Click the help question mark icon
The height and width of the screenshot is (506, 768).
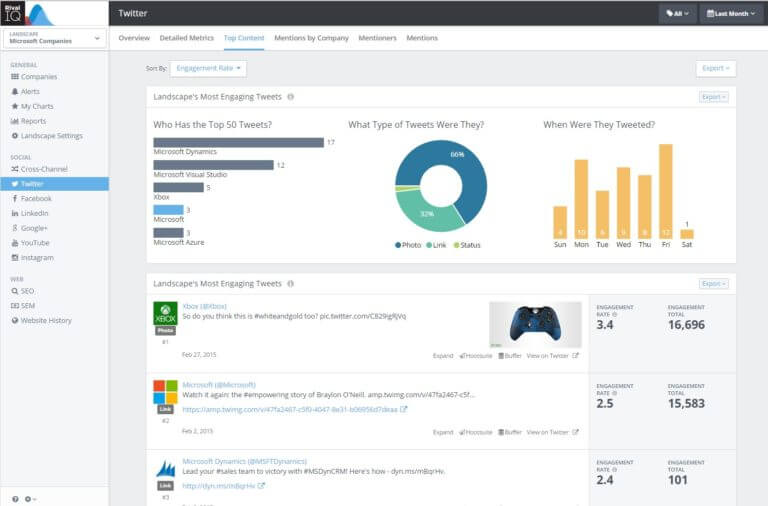15,499
